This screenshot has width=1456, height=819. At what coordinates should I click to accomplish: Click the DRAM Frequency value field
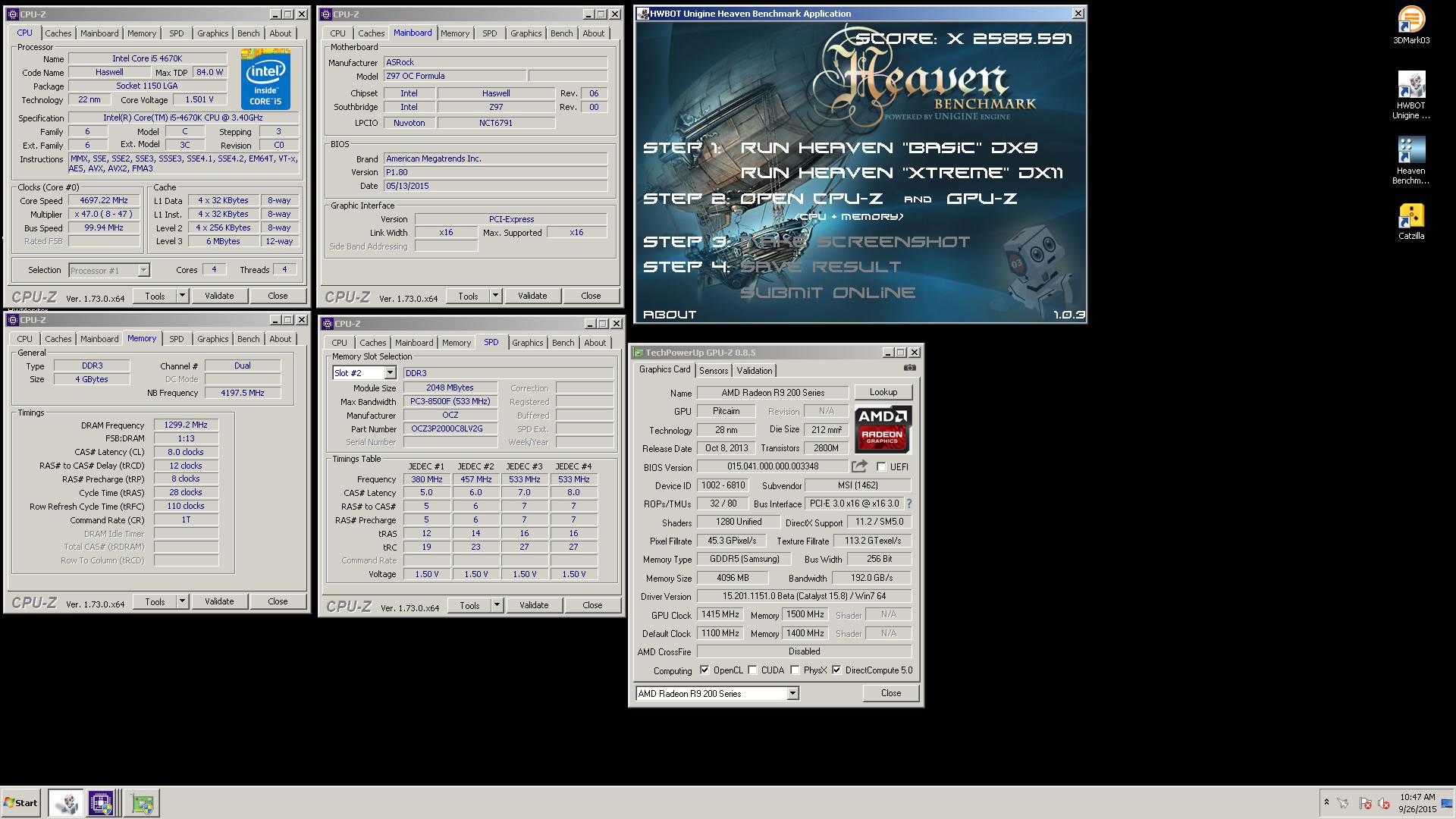[x=186, y=425]
